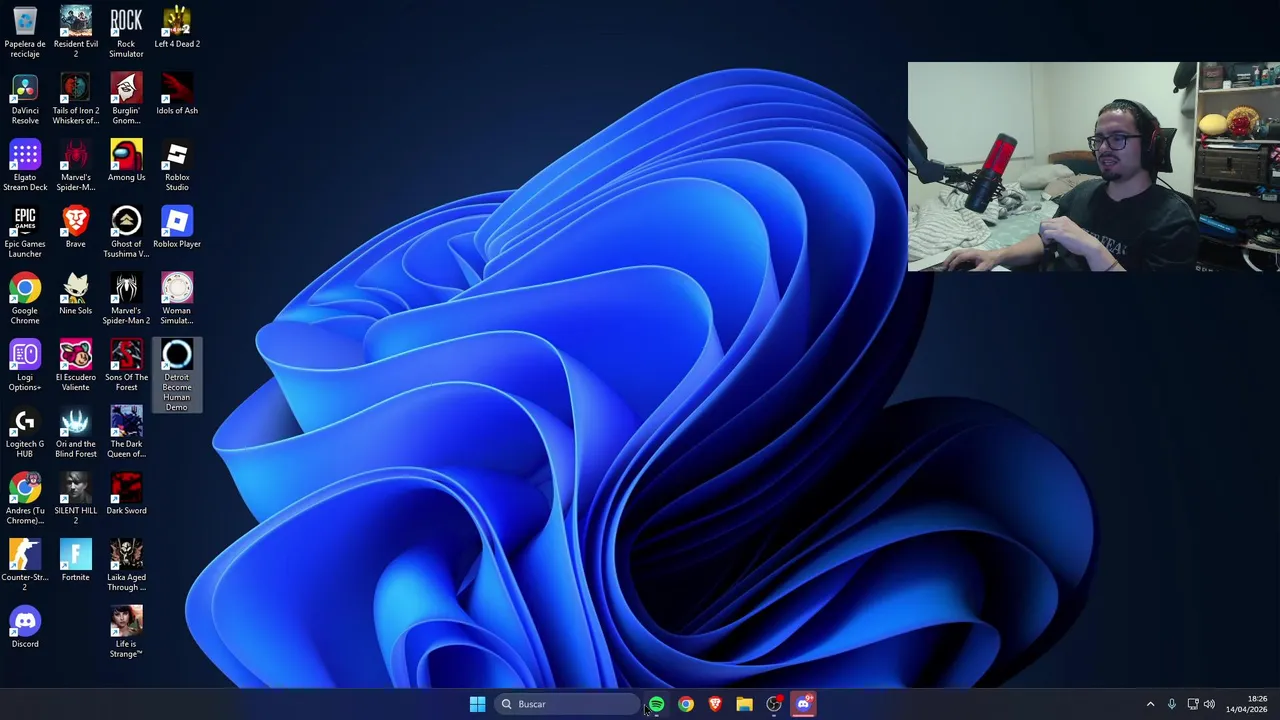Select The Dark Queen of shortcut
The width and height of the screenshot is (1280, 720).
click(126, 432)
